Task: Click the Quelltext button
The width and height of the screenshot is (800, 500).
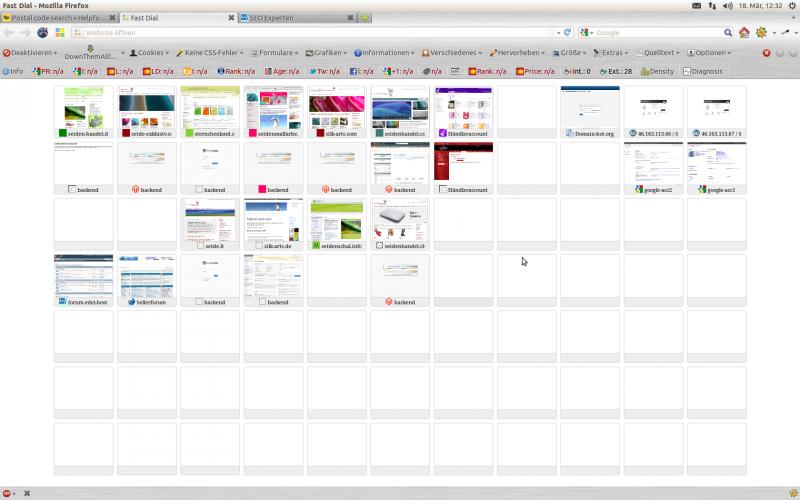Action: (656, 52)
